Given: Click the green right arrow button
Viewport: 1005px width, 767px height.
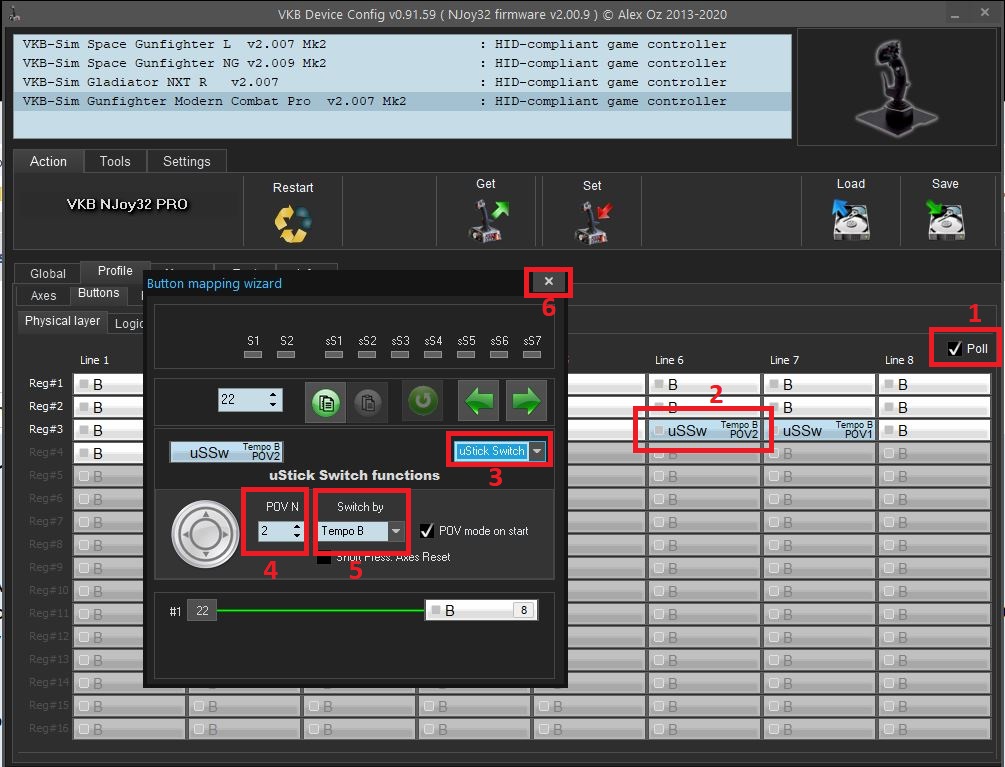Looking at the screenshot, I should [x=525, y=401].
